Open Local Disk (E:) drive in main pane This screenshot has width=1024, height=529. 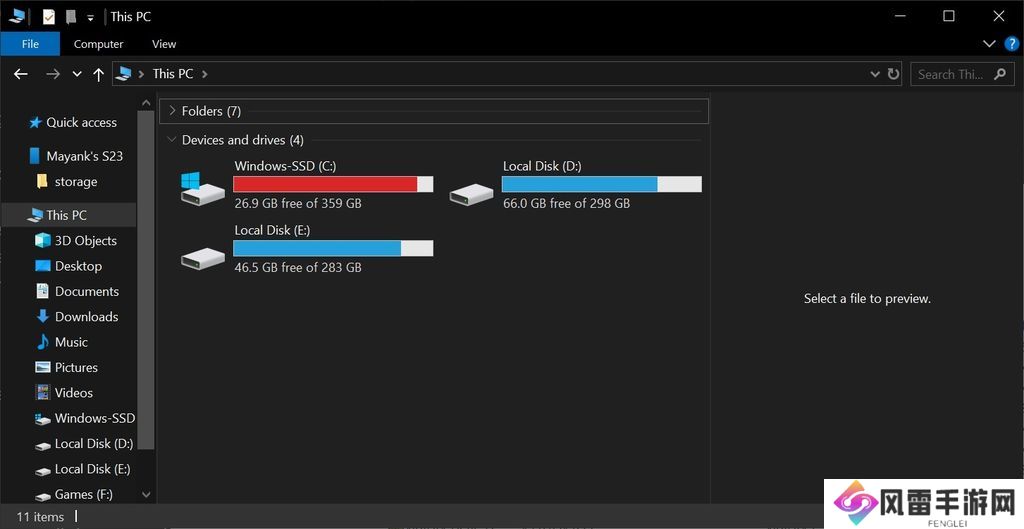(202, 256)
